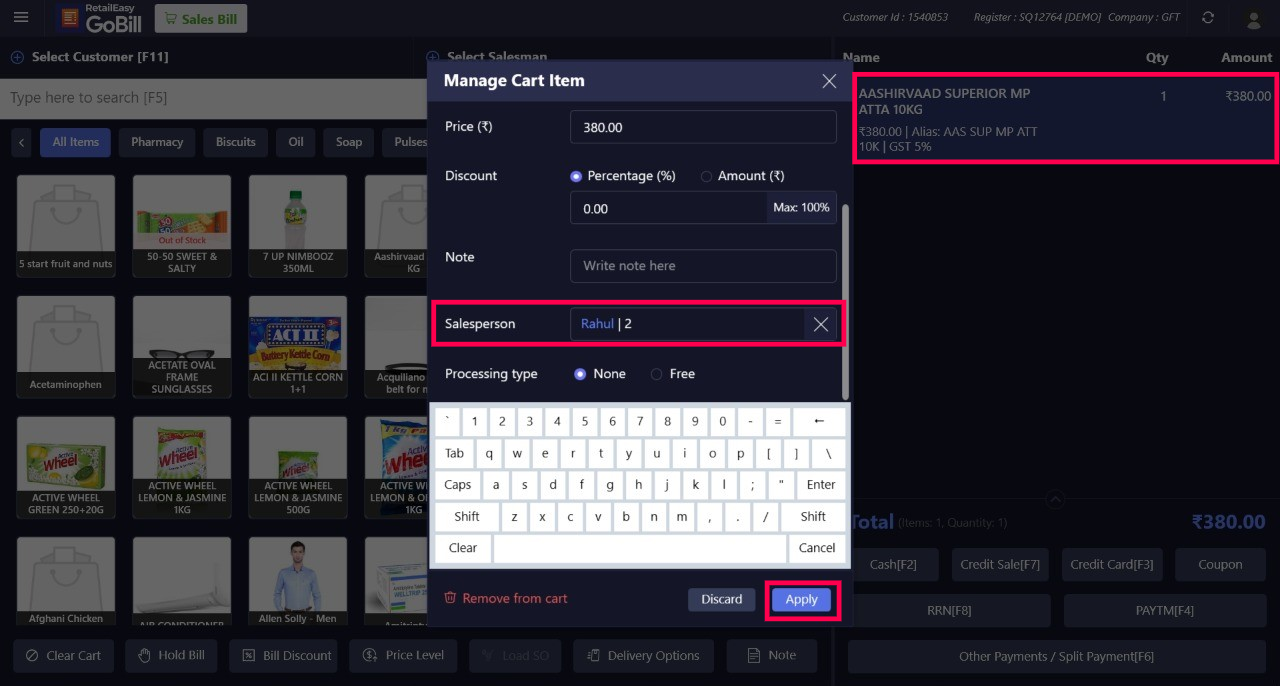
Task: Select the Soap category
Action: 349,142
